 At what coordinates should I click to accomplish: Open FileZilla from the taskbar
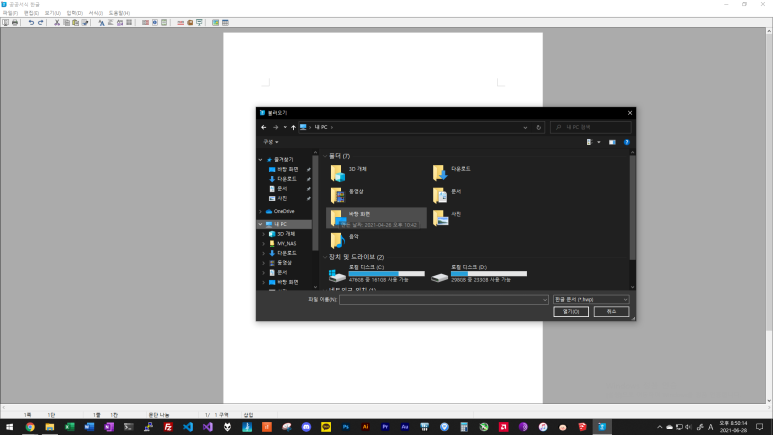point(168,427)
